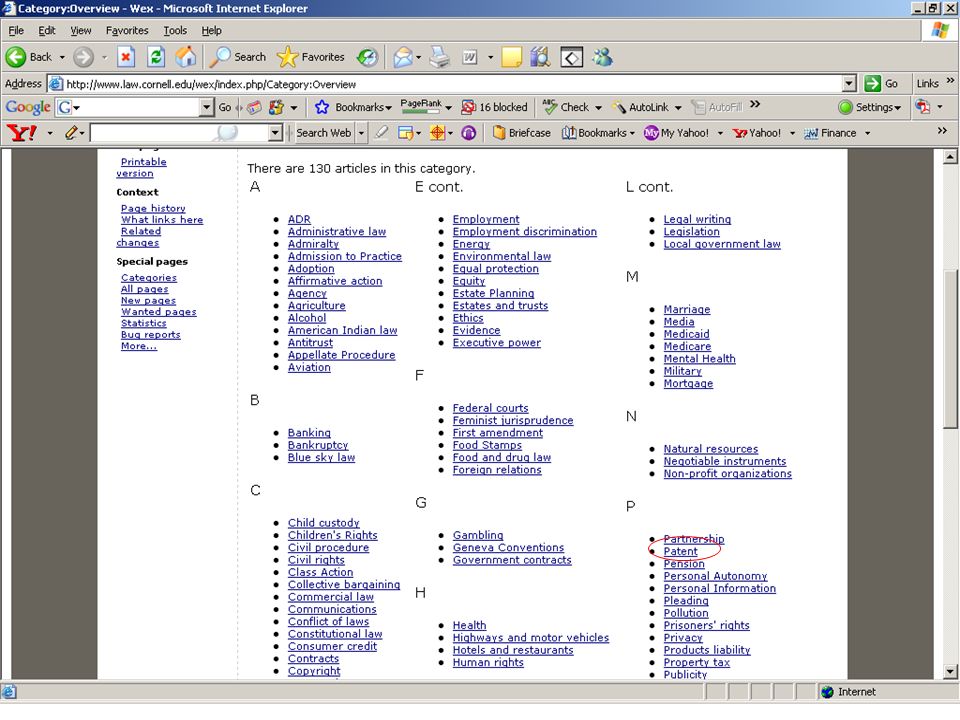This screenshot has height=720, width=960.
Task: Open Google Bookmarks star icon
Action: point(321,107)
